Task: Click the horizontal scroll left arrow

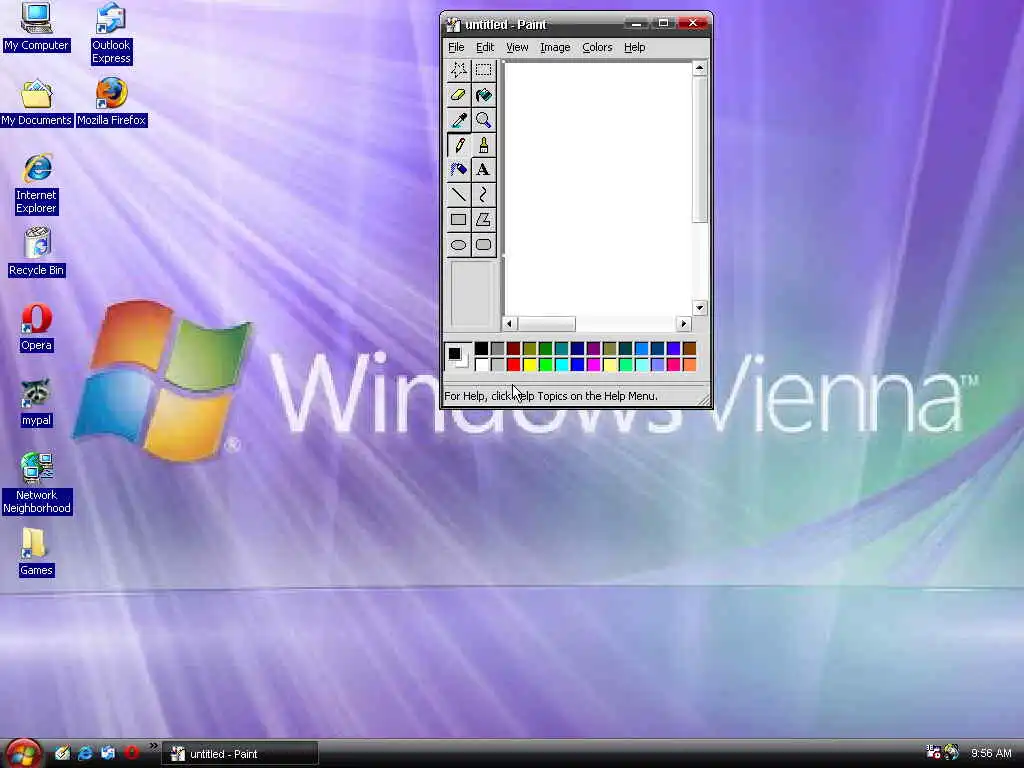Action: (509, 323)
